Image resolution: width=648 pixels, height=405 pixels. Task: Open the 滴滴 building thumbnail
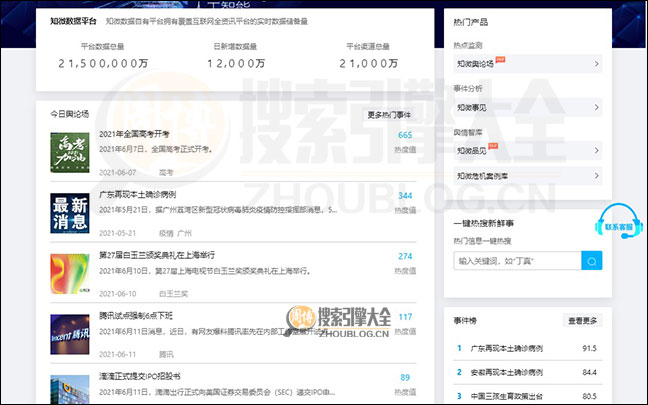70,389
